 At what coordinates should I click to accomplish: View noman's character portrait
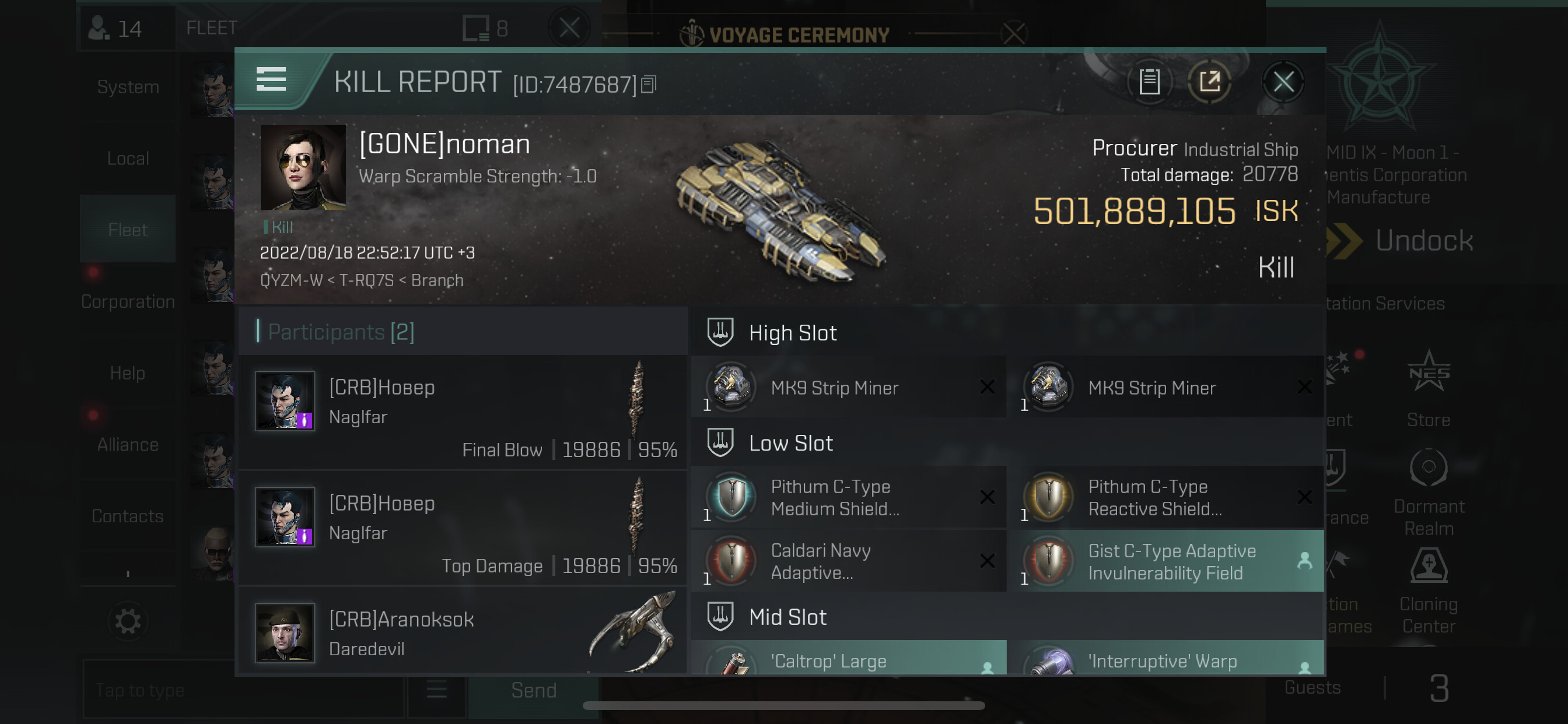pos(303,167)
